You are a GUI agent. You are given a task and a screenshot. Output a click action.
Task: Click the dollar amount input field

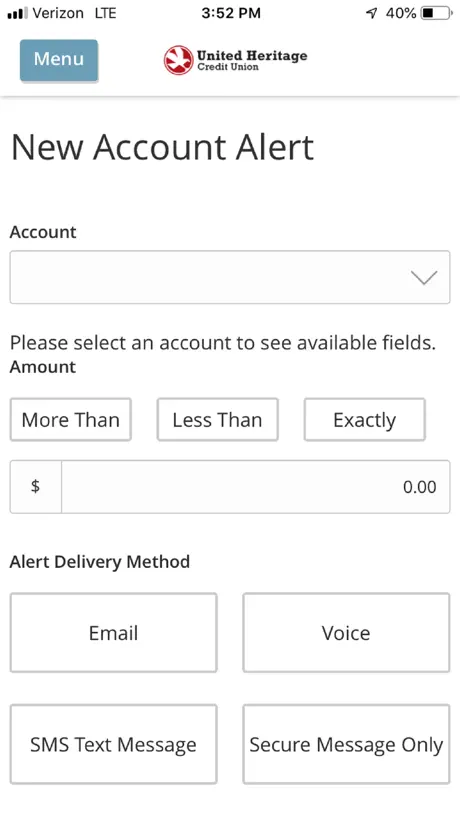click(256, 487)
